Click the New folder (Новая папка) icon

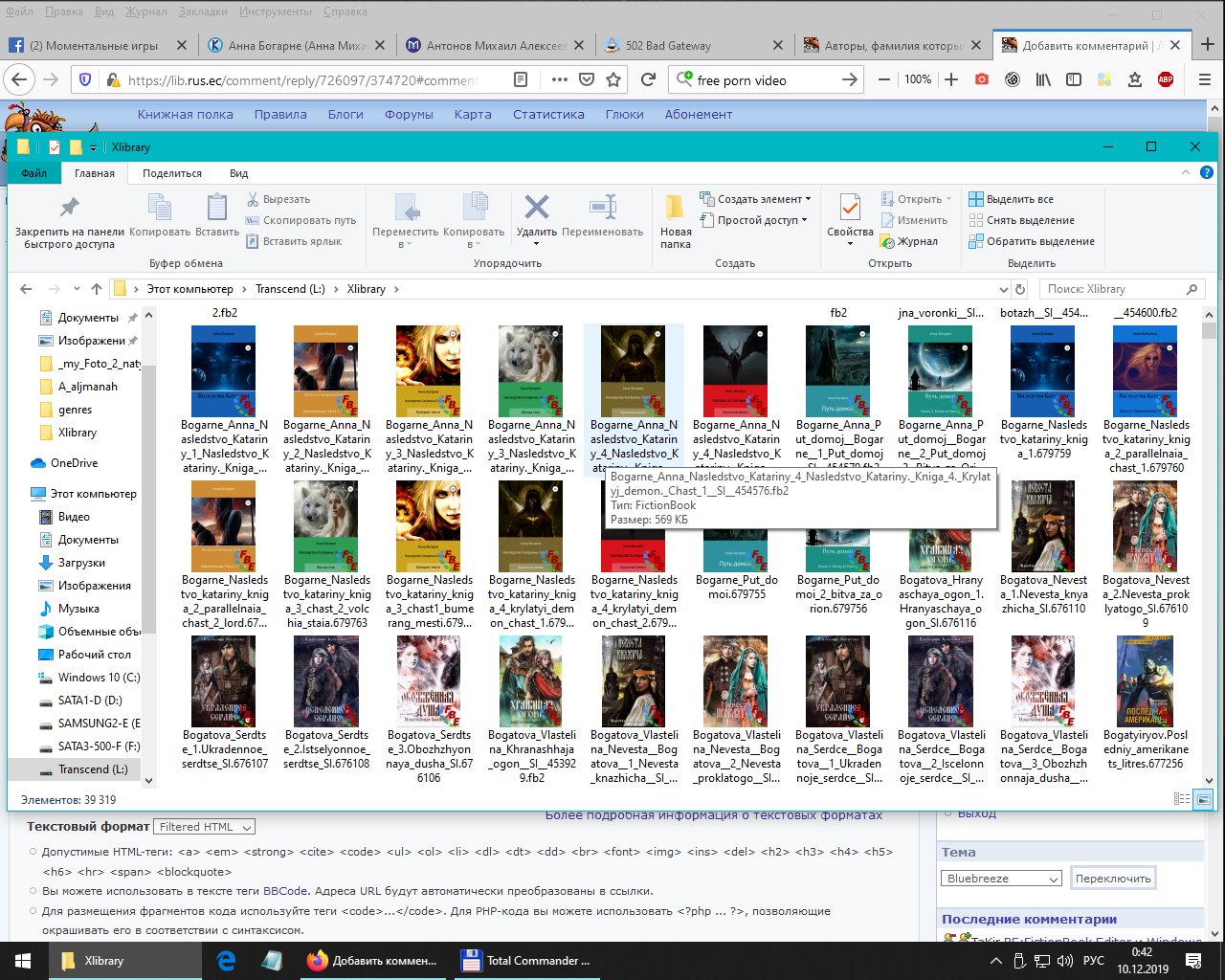point(675,209)
